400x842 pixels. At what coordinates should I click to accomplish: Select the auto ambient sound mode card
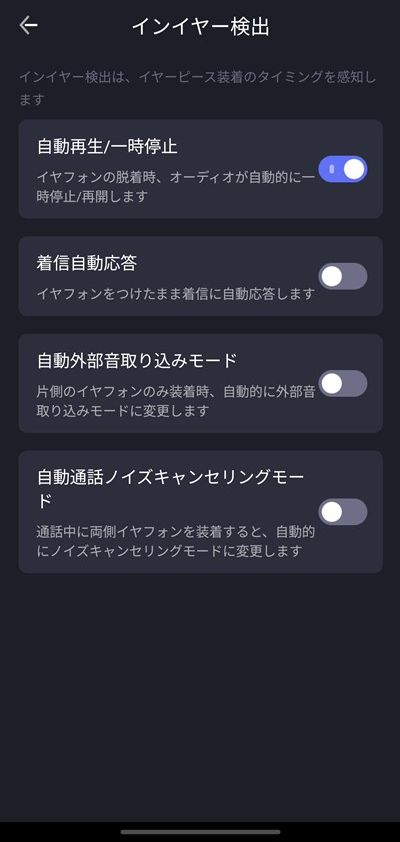tap(200, 383)
